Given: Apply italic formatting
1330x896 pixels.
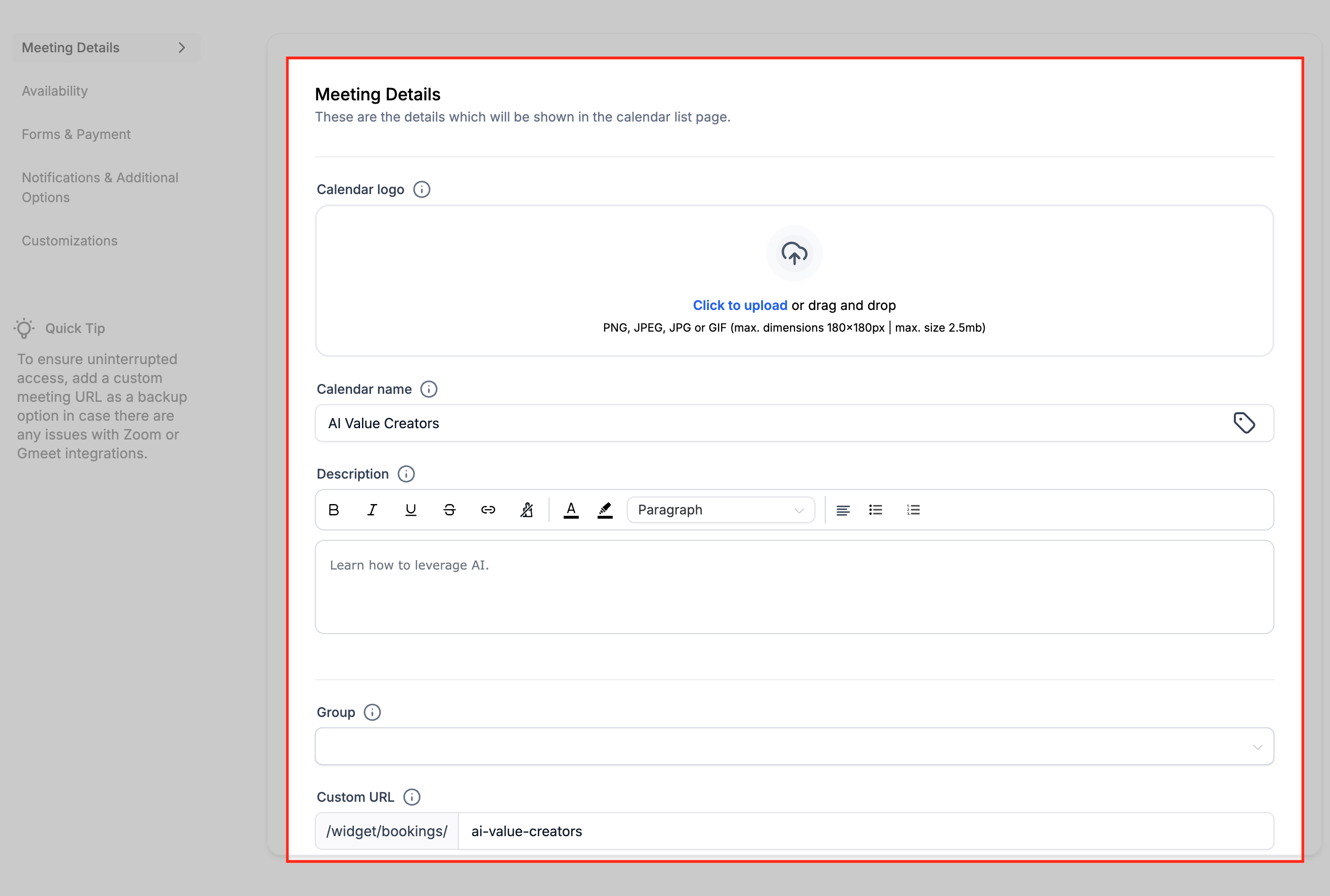Looking at the screenshot, I should click(x=372, y=510).
